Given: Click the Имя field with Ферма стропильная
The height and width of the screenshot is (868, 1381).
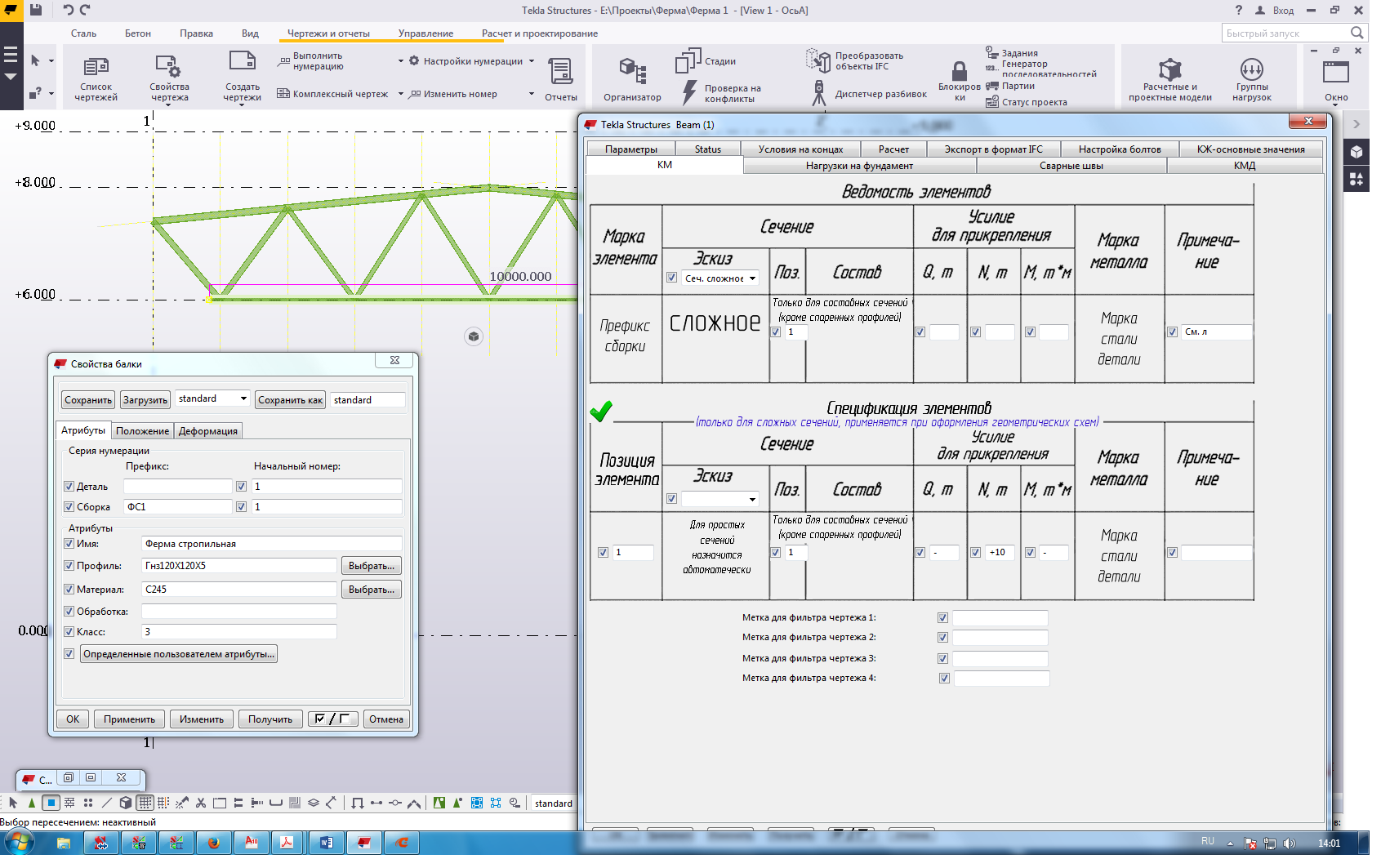Looking at the screenshot, I should 271,544.
